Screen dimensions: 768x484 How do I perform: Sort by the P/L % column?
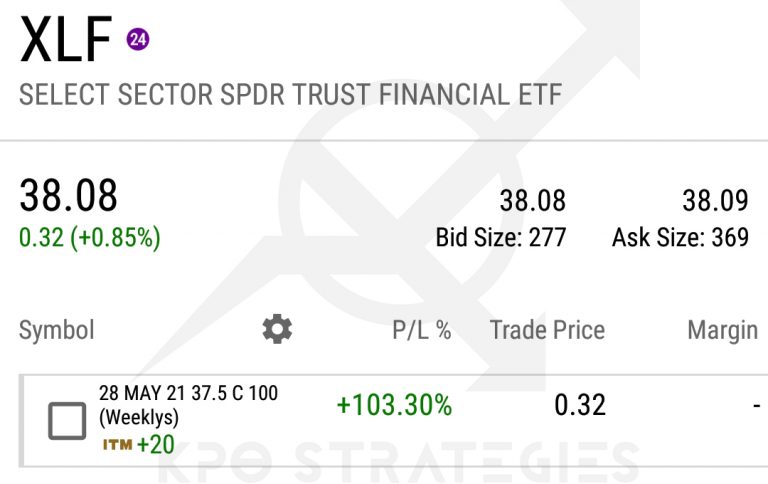click(421, 330)
